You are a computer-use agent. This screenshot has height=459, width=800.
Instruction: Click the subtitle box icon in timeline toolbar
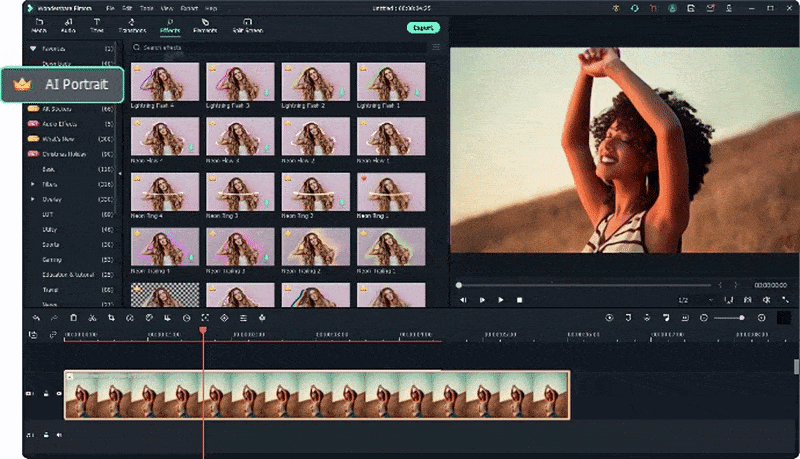(x=685, y=318)
